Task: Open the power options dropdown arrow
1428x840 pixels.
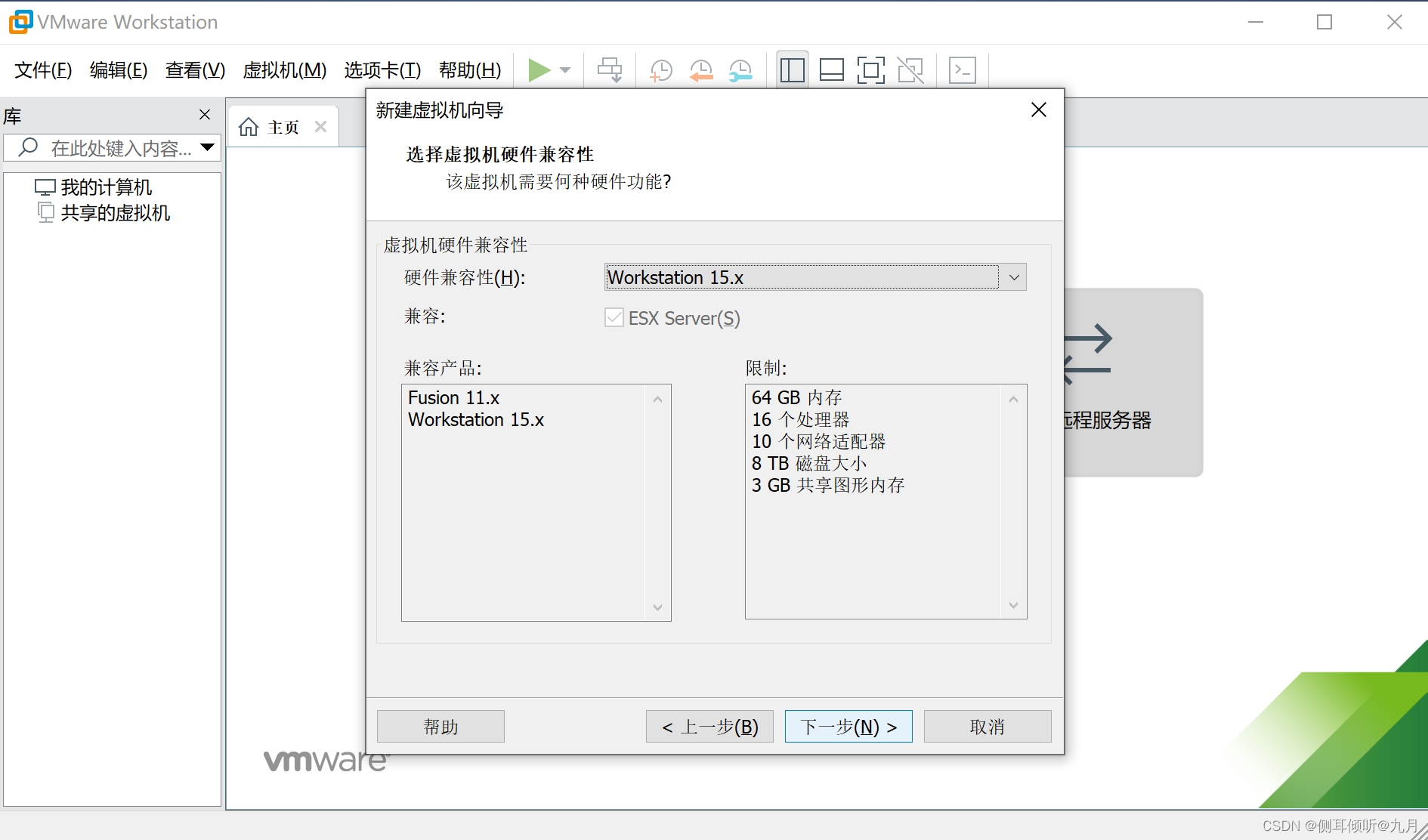Action: click(x=565, y=70)
